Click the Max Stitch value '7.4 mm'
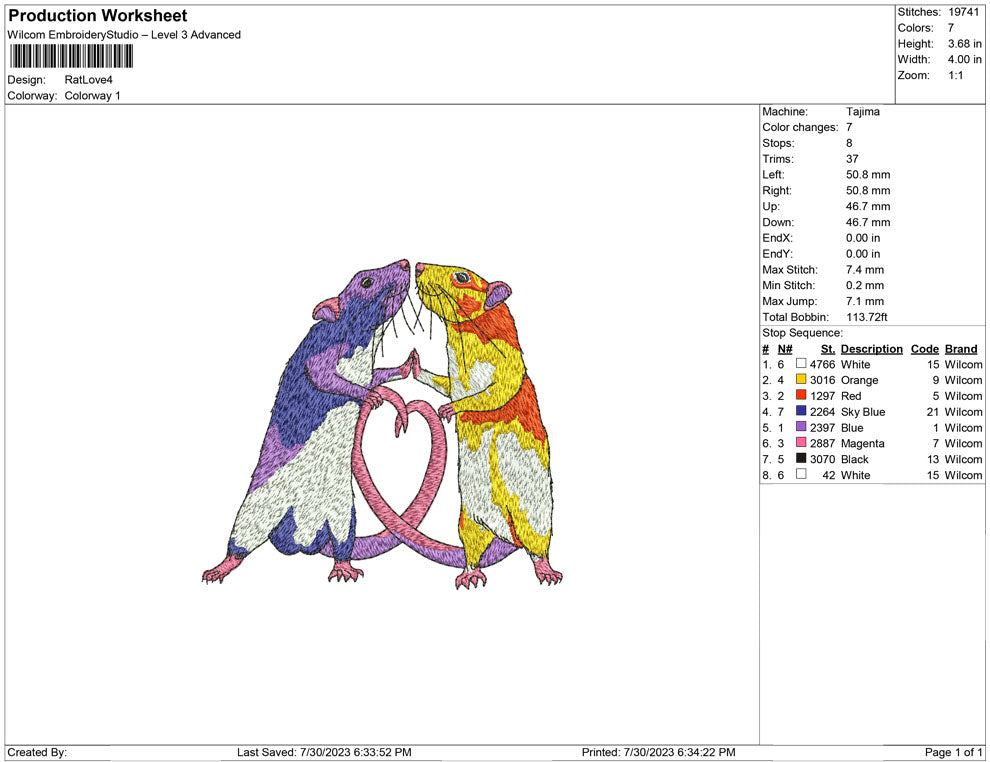The width and height of the screenshot is (990, 762). [x=865, y=270]
